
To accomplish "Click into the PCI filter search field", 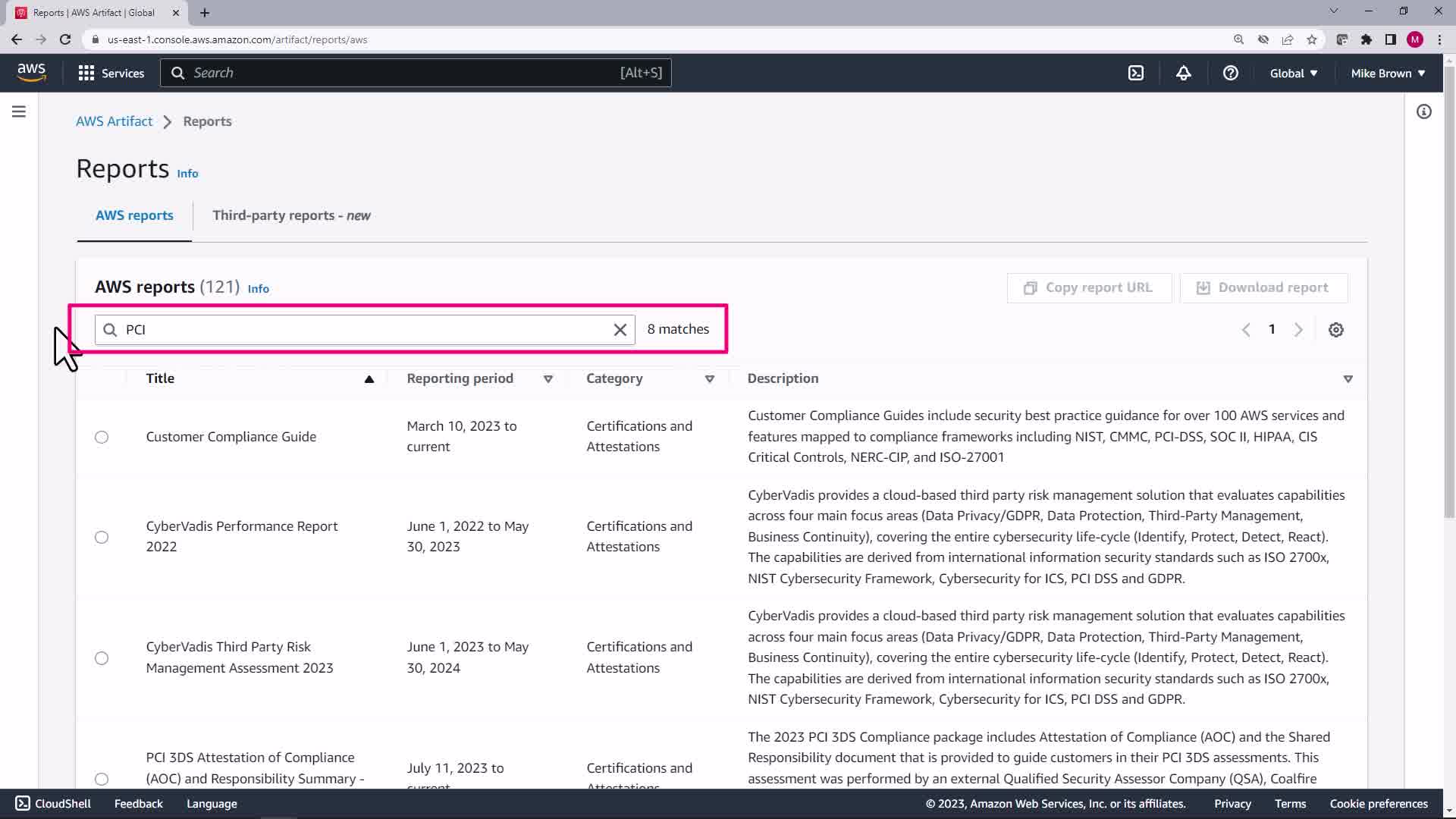I will (x=364, y=330).
